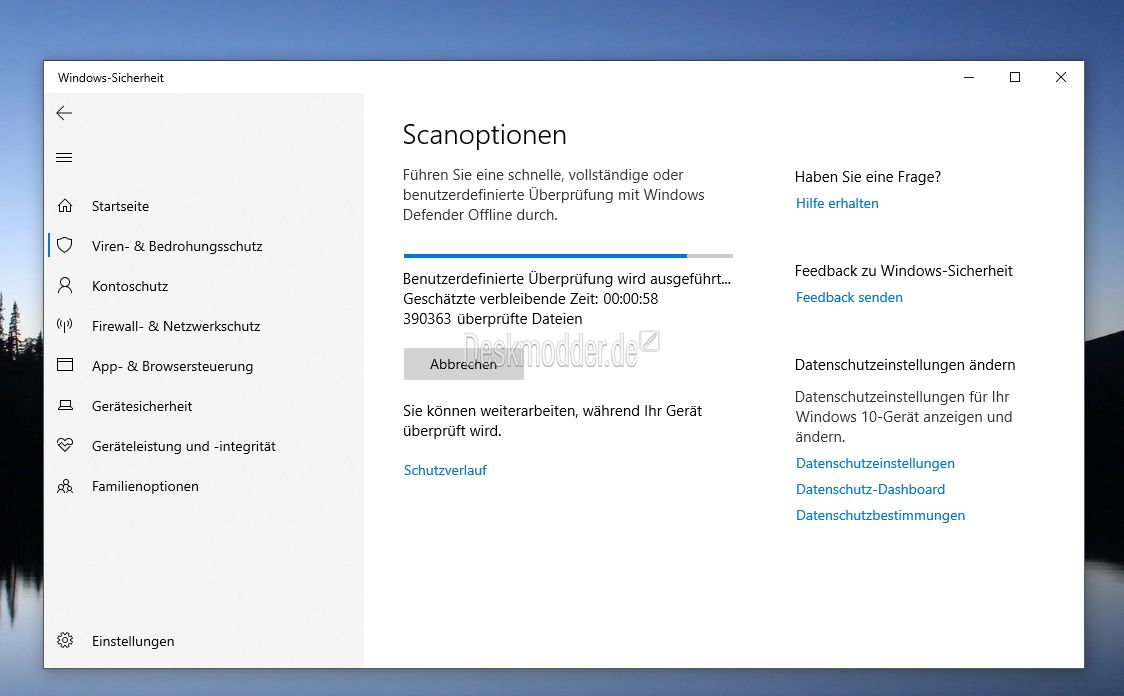Image resolution: width=1124 pixels, height=696 pixels.
Task: Click the heart icon for Geräteleistung
Action: [65, 446]
